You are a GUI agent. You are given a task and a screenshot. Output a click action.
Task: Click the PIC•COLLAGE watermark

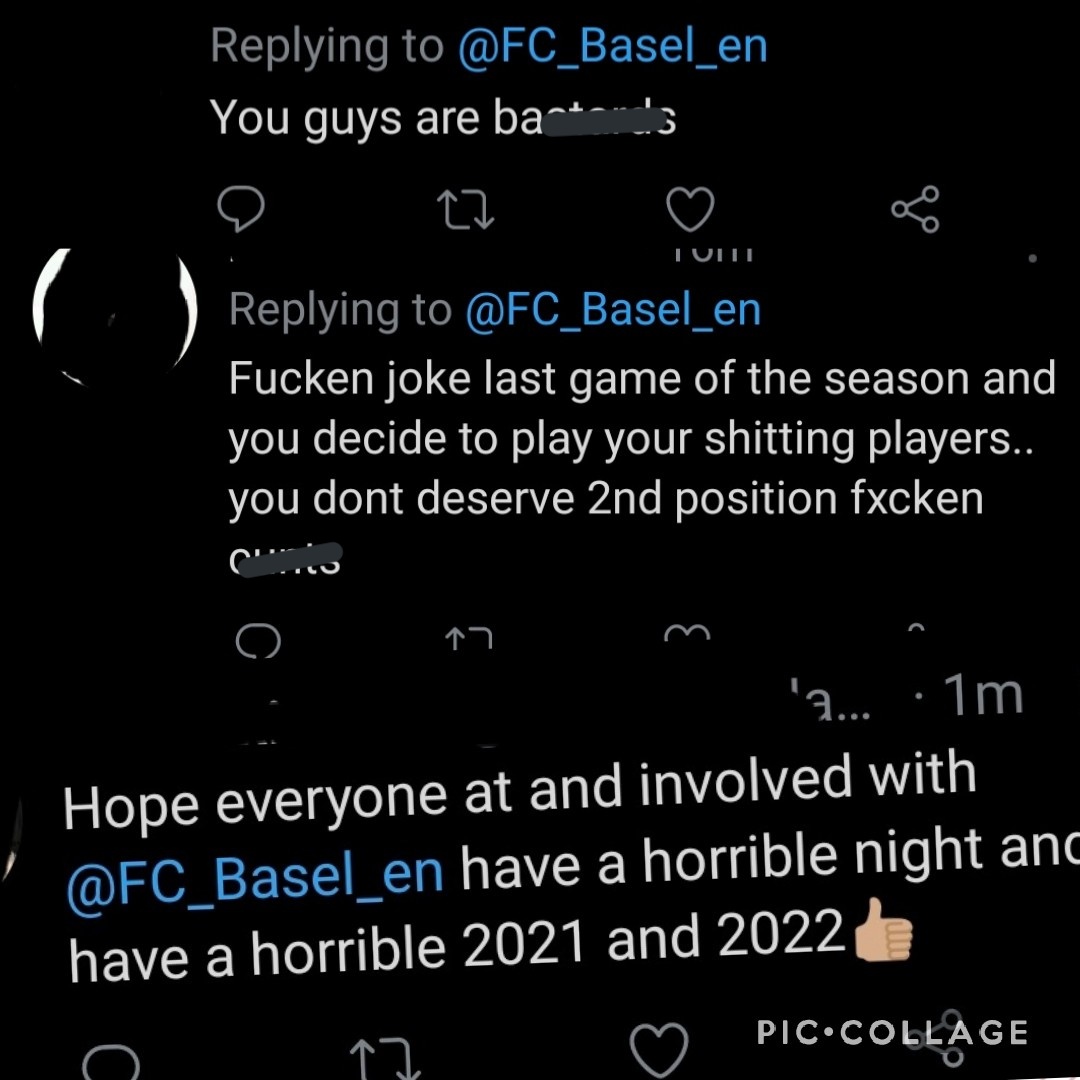click(x=893, y=1032)
